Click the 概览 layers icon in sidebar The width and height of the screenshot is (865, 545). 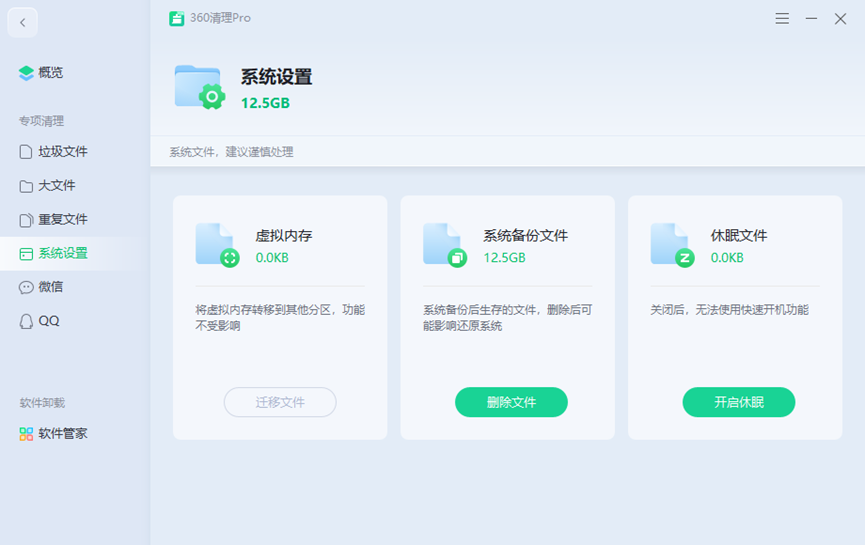26,73
